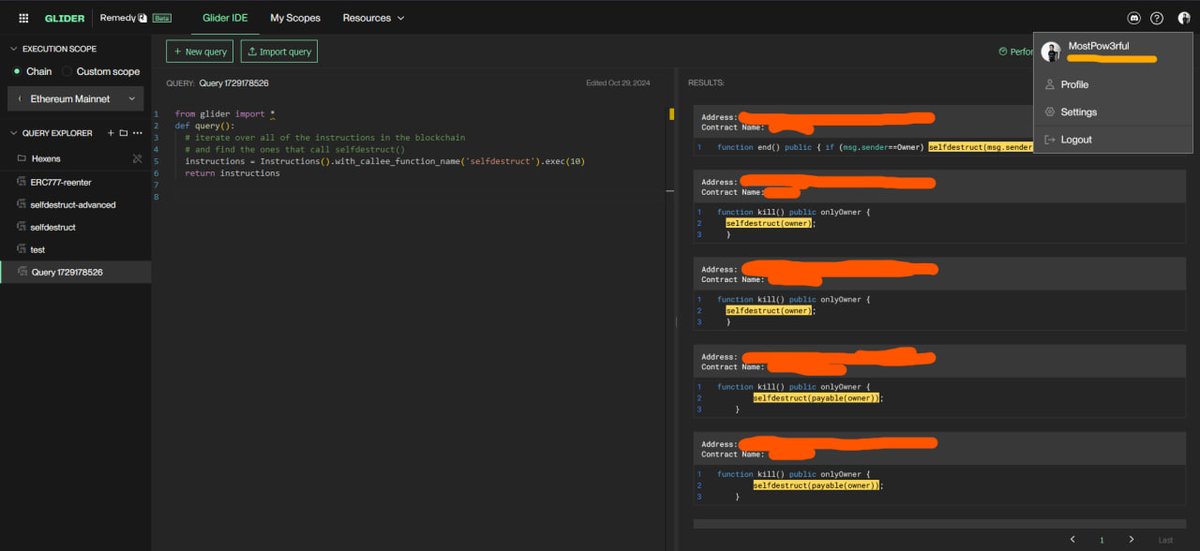
Task: Select the Custom scope radio button
Action: [67, 72]
